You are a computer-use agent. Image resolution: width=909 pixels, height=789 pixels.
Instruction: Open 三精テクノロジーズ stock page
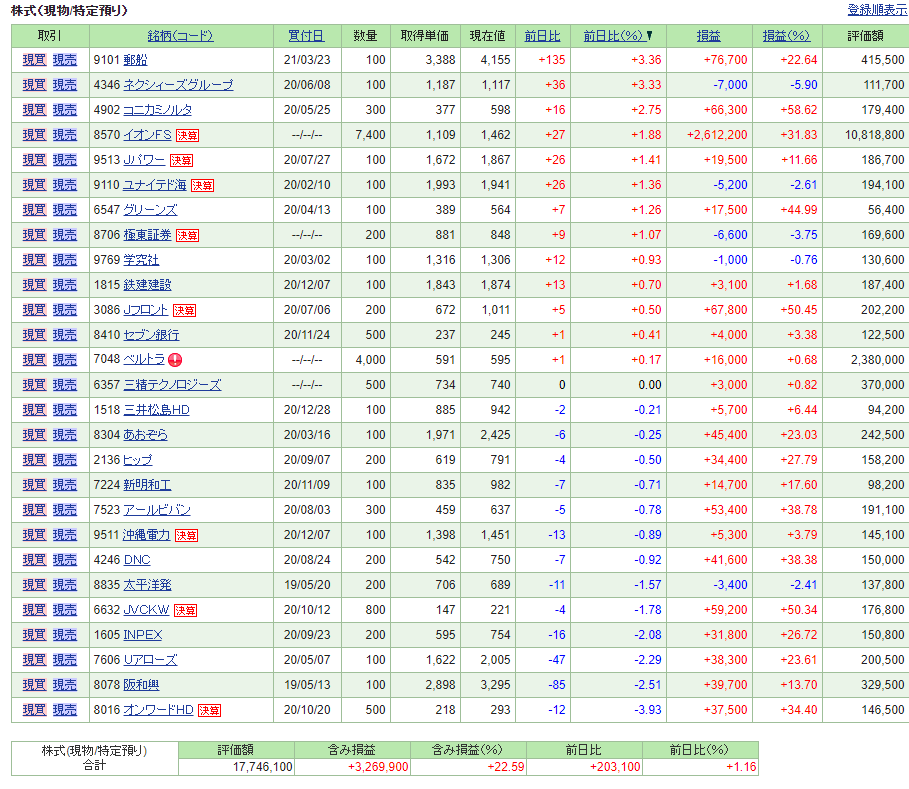click(172, 385)
